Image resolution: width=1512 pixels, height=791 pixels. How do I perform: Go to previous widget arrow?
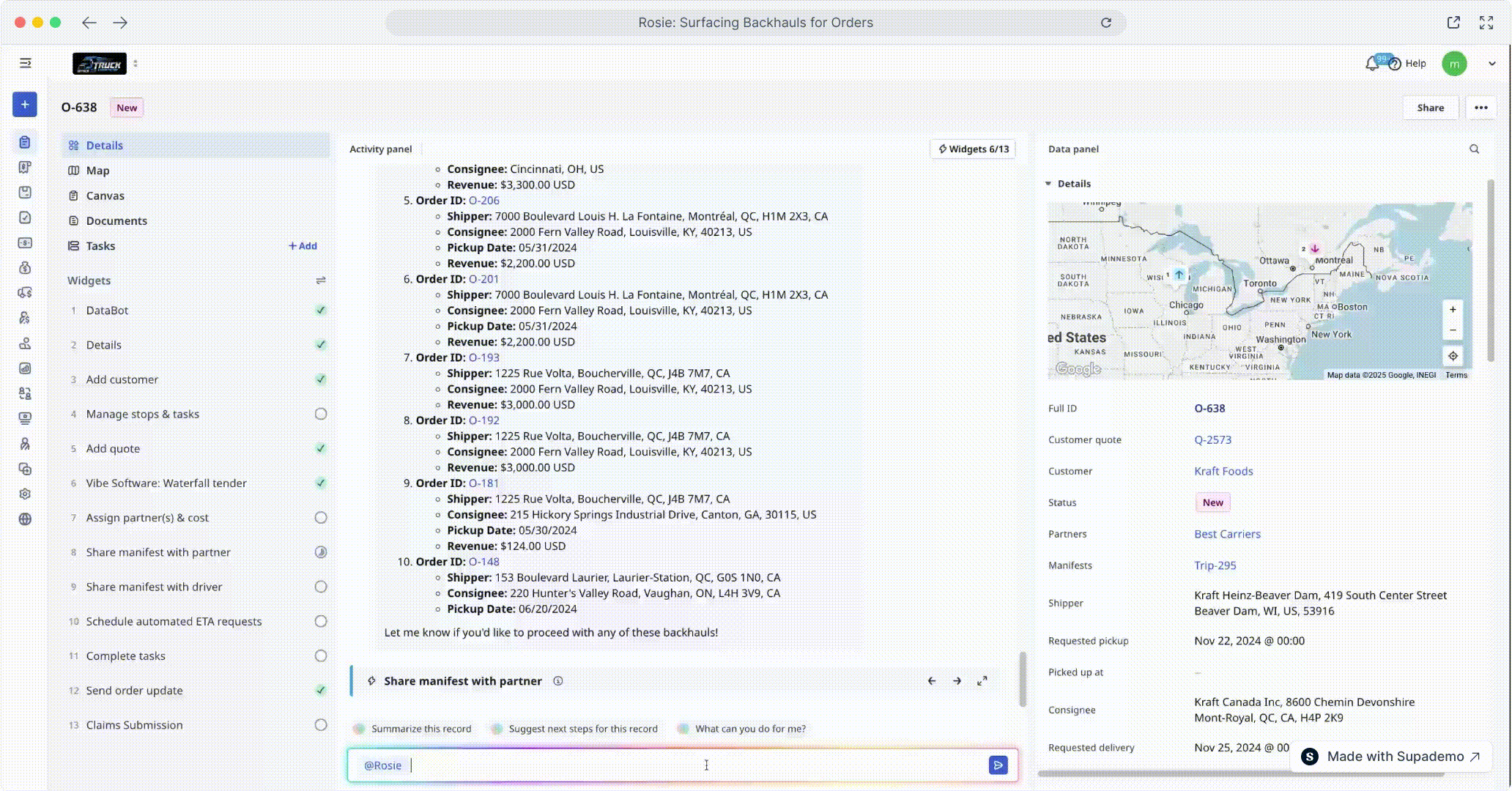pos(931,681)
